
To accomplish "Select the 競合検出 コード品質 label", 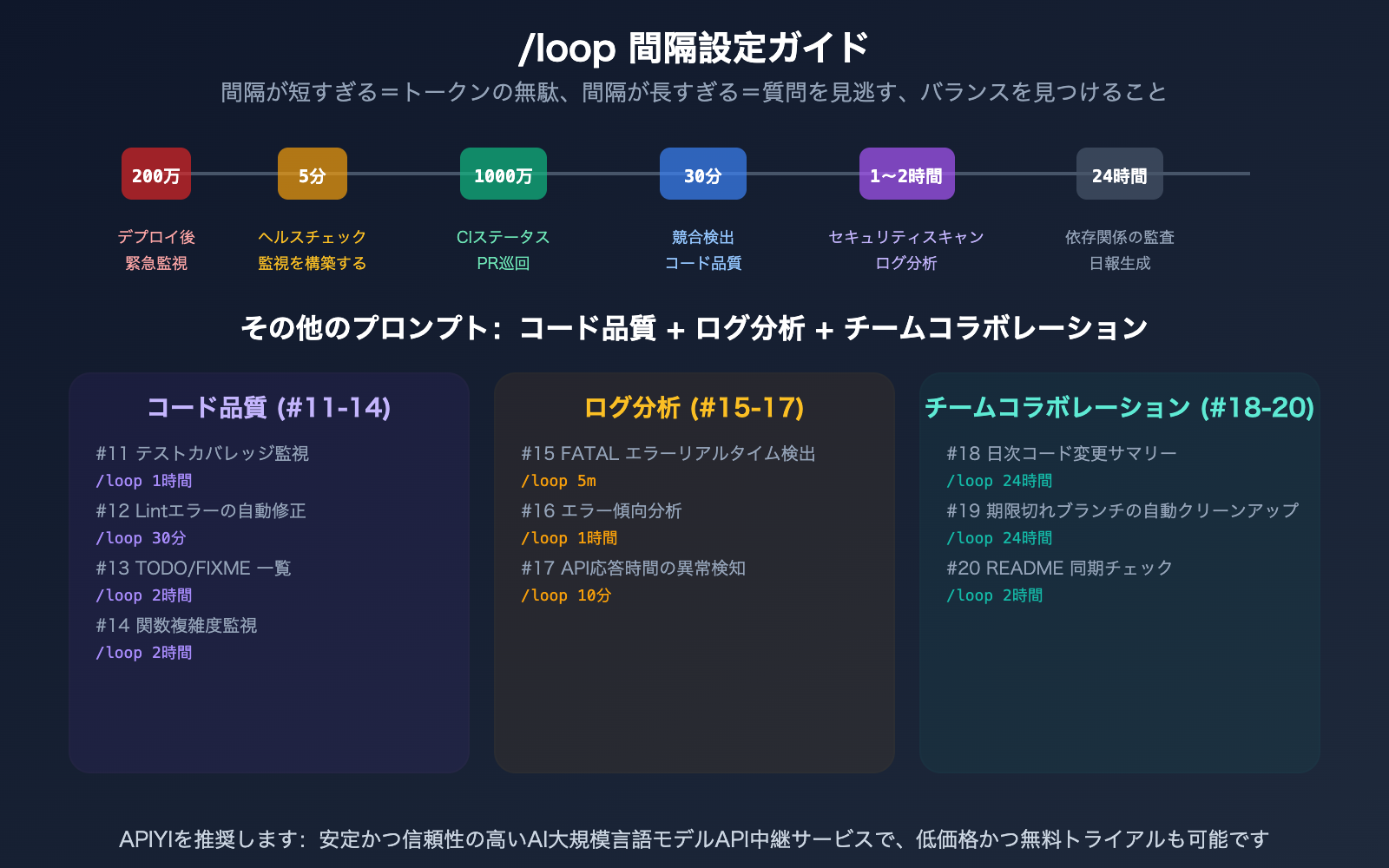I will pyautogui.click(x=702, y=249).
